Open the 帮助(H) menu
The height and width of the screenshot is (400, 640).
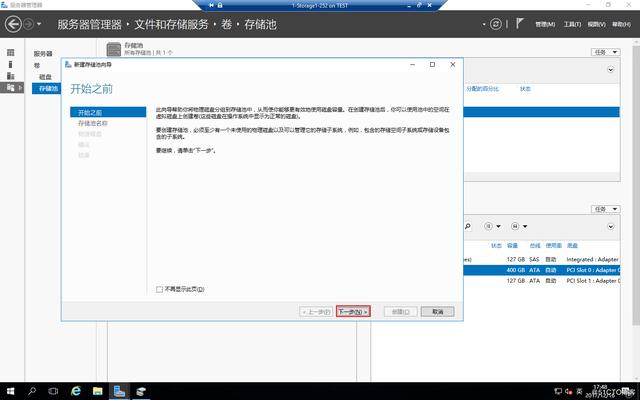[x=621, y=24]
